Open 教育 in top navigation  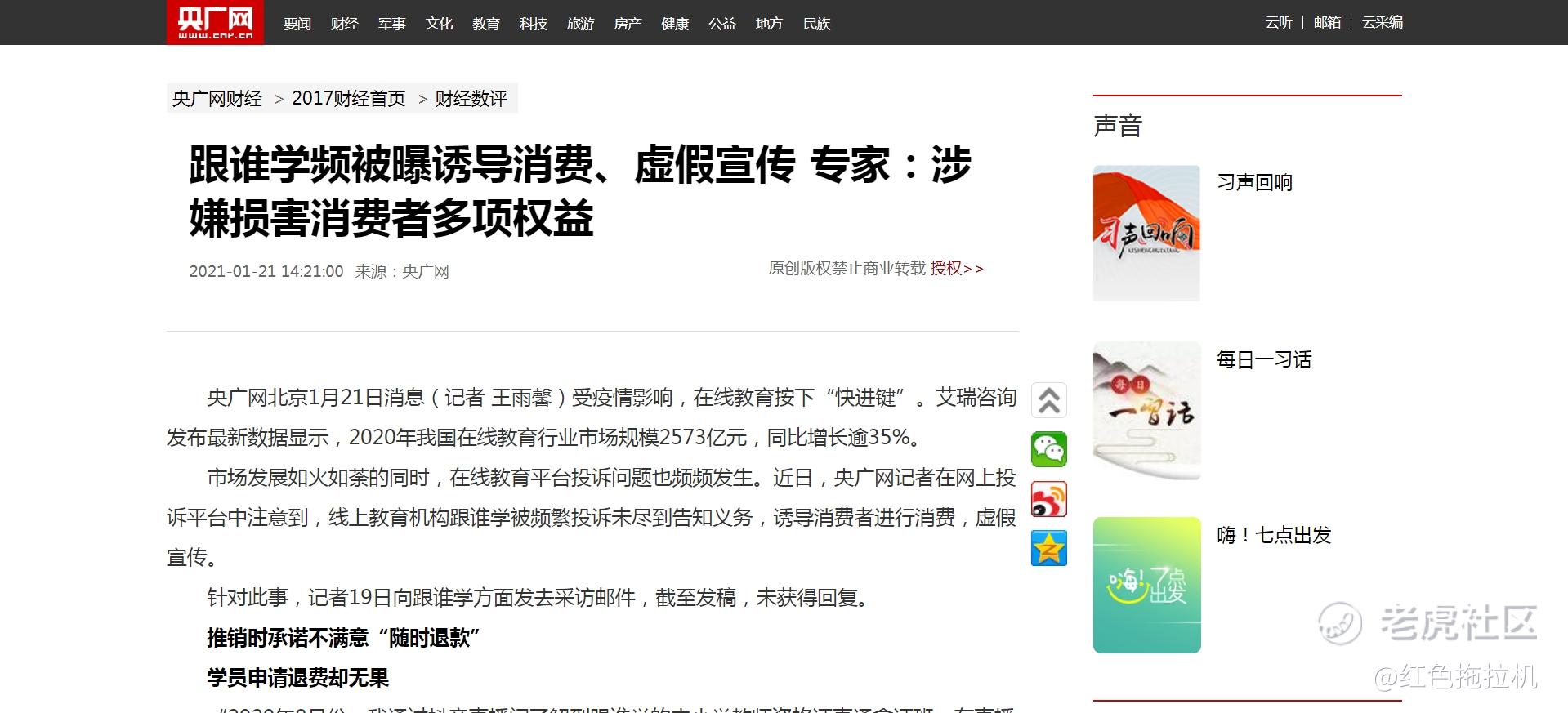pos(486,24)
